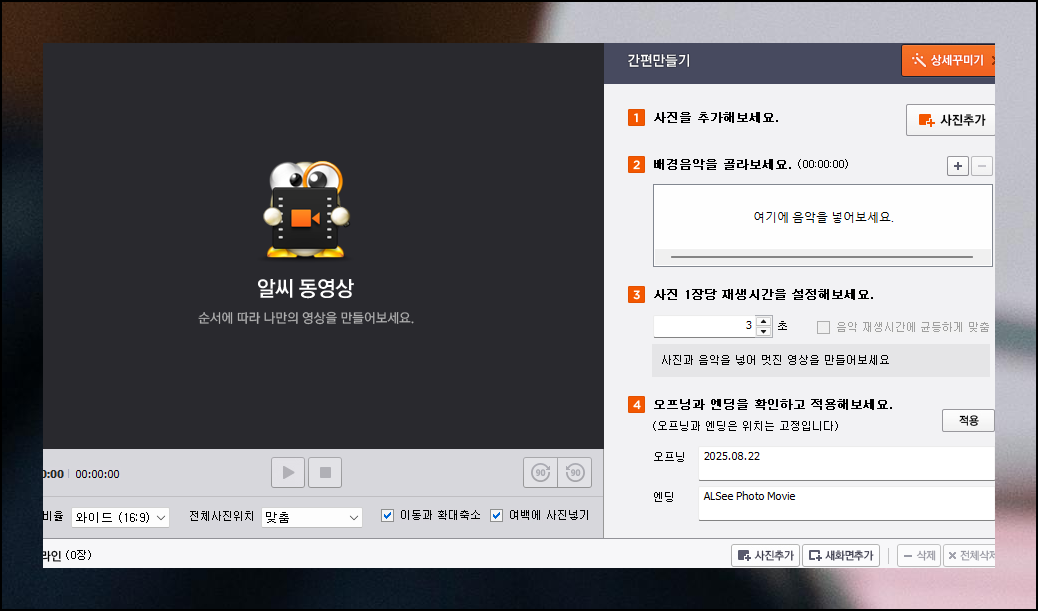Increase seconds per photo with up arrow
The image size is (1038, 611).
pos(764,321)
